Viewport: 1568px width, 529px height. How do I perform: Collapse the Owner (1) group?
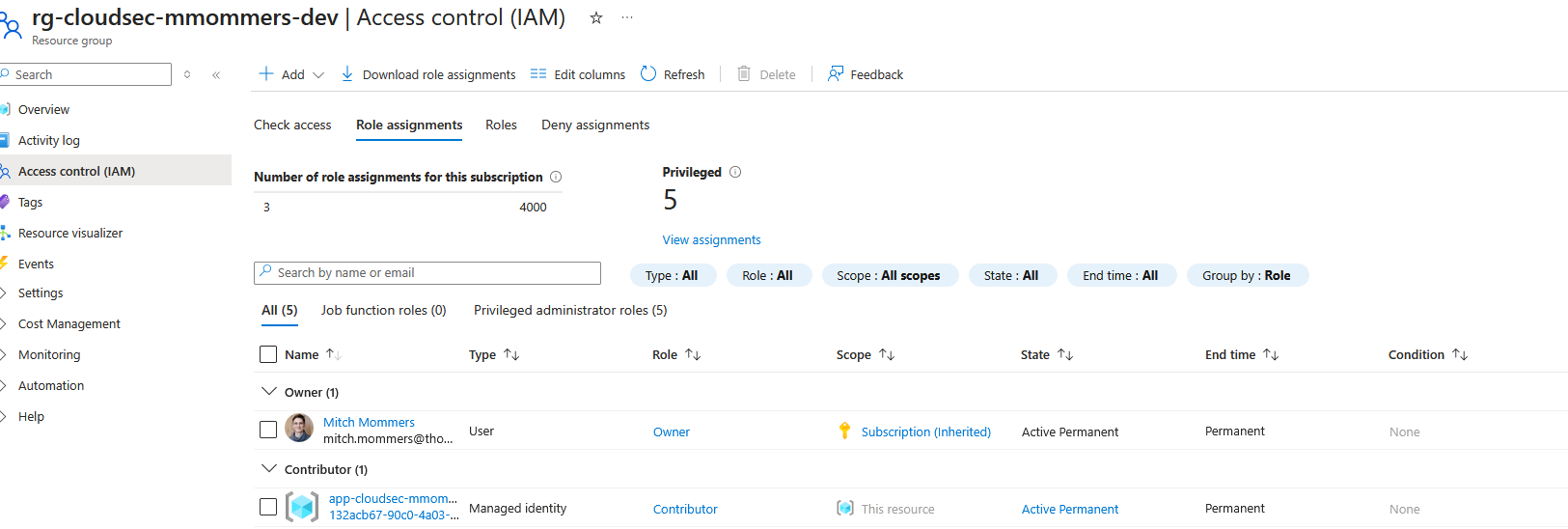(268, 391)
